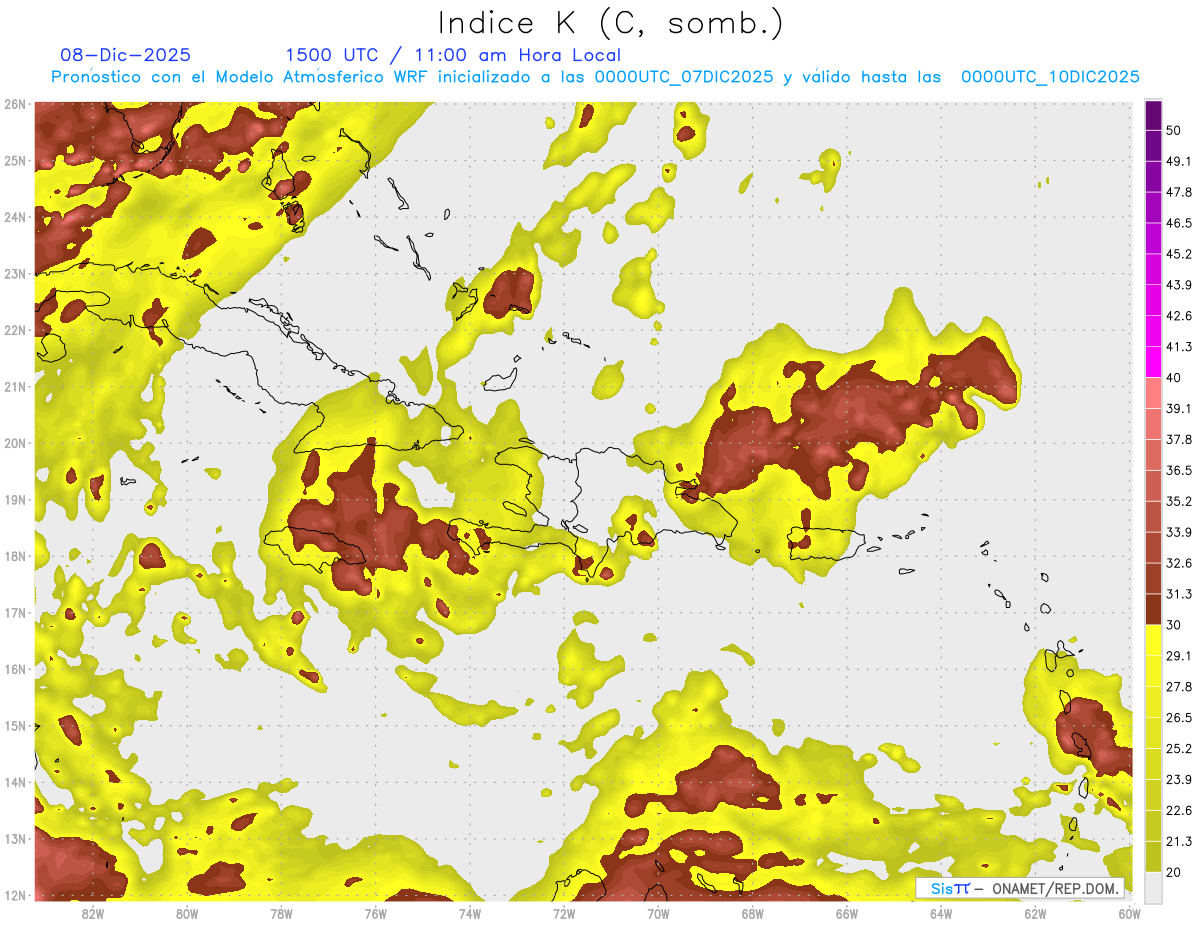This screenshot has height=927, width=1200.
Task: Click the '17N' latitude axis label
Action: point(14,613)
